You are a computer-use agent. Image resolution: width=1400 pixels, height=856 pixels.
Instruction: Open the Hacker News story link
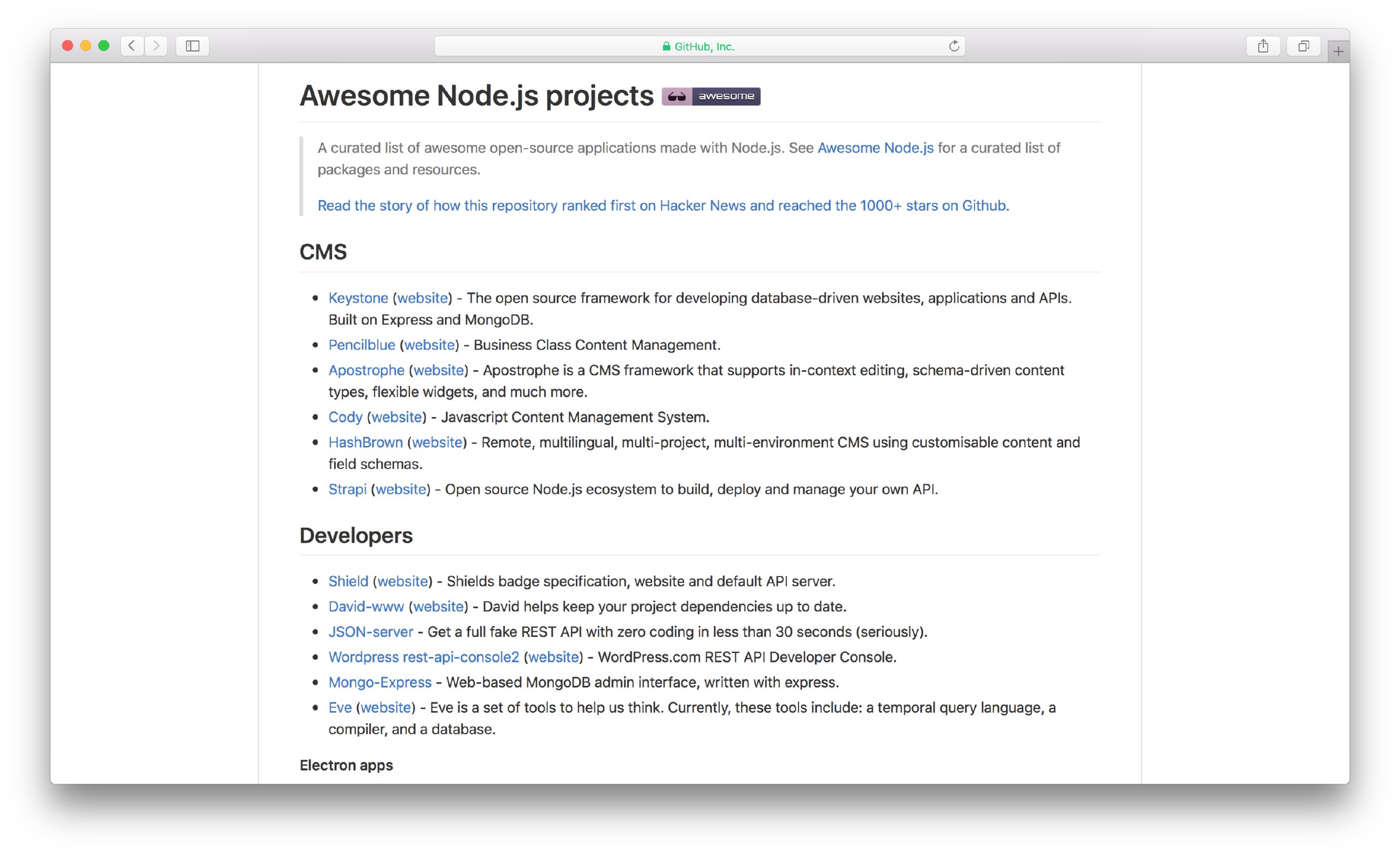pos(663,206)
